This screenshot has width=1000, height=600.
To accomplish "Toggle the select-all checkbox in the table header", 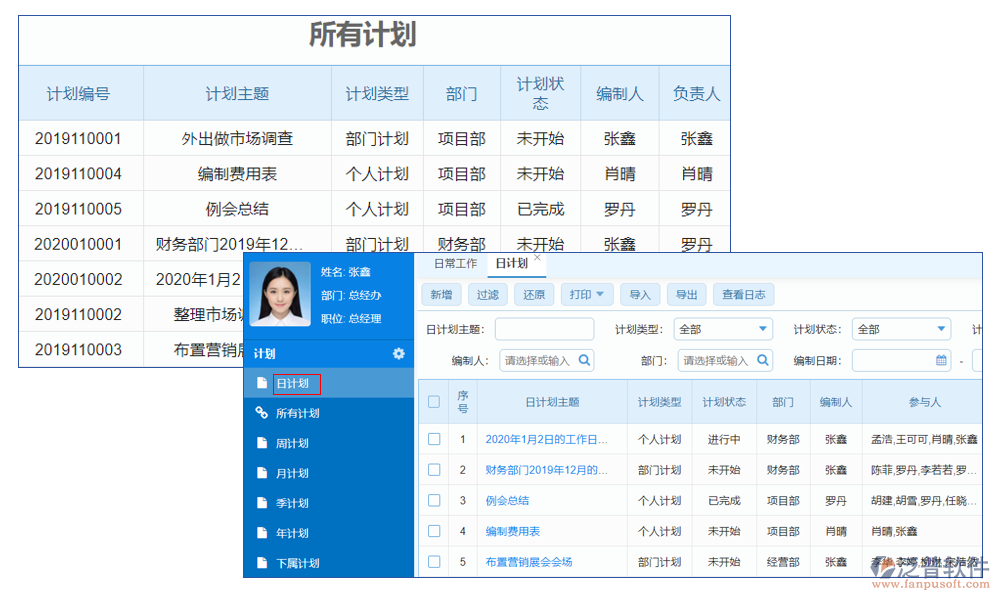I will point(434,400).
